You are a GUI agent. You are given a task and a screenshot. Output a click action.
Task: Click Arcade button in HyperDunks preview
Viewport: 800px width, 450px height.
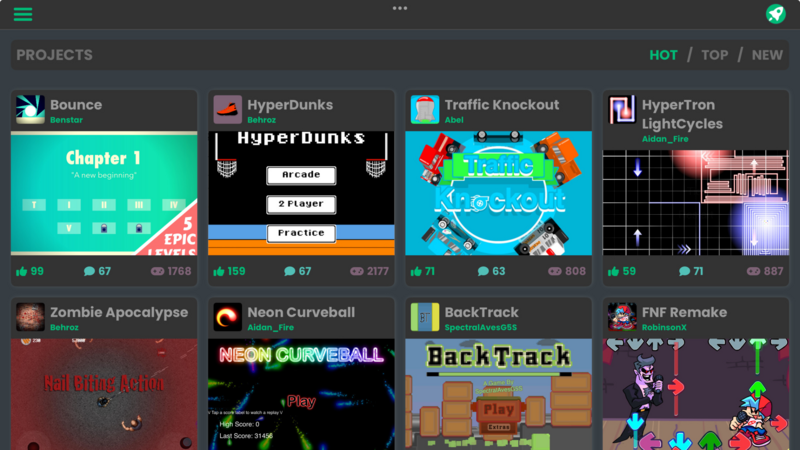coord(301,175)
